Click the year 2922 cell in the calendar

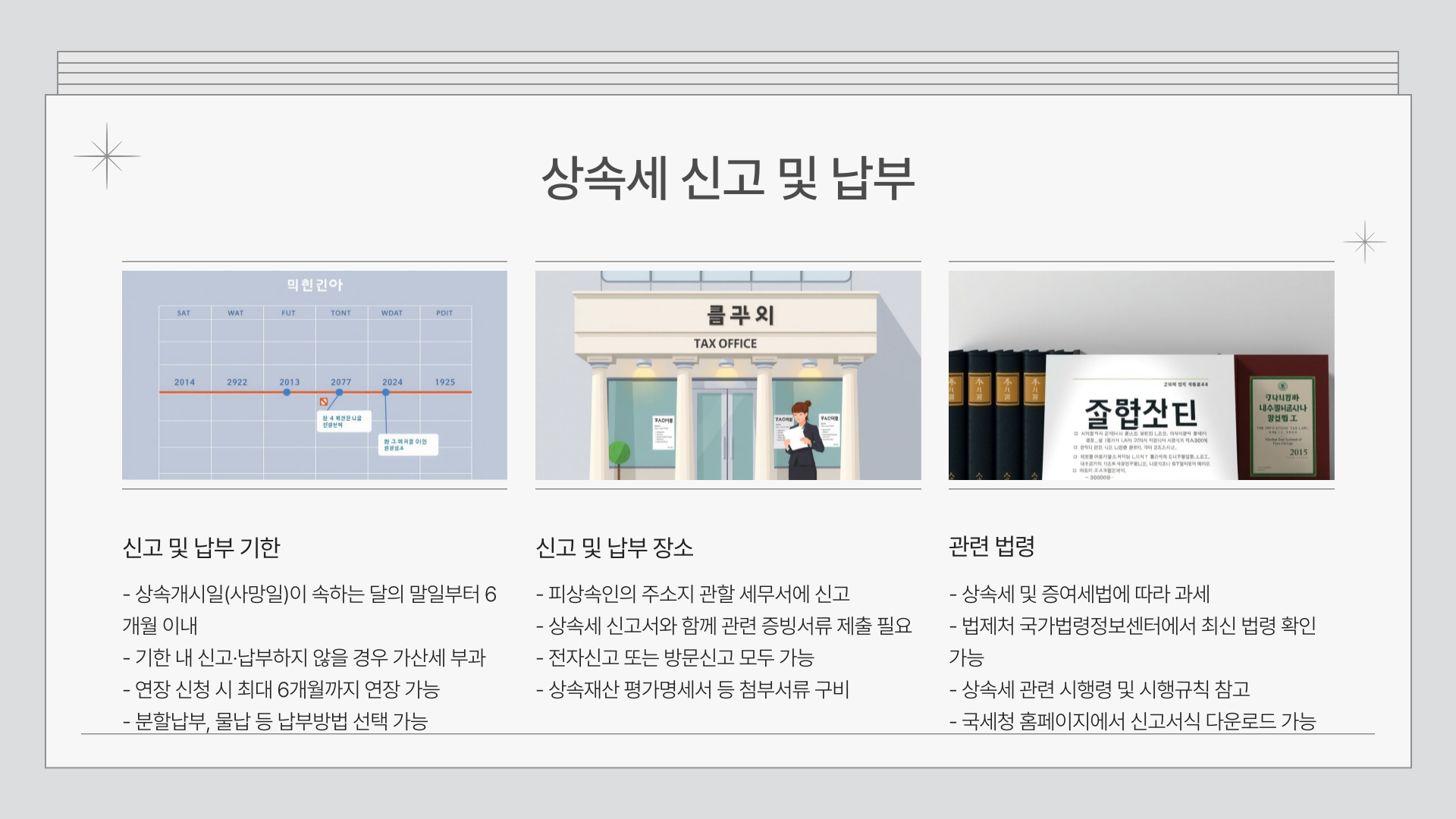click(x=235, y=383)
